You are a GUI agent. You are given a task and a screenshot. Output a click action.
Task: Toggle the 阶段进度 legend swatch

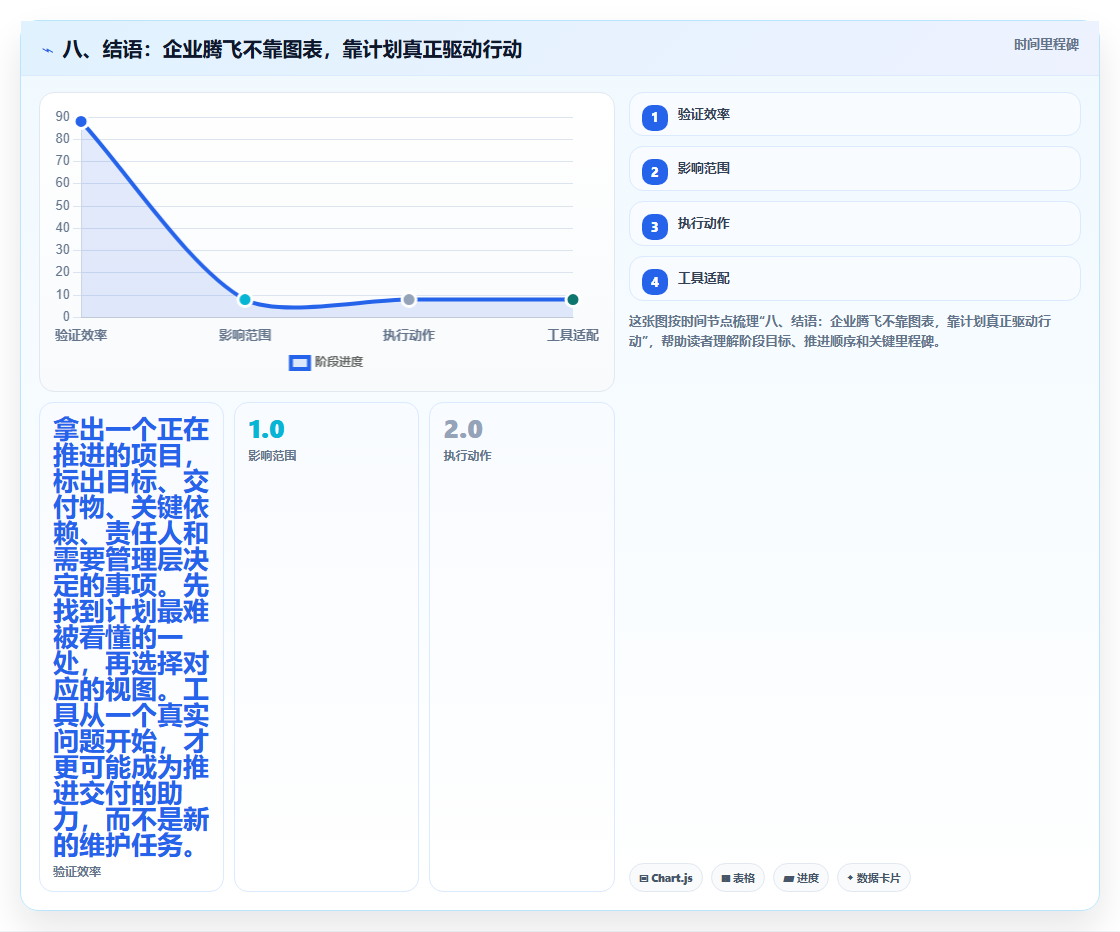(299, 363)
